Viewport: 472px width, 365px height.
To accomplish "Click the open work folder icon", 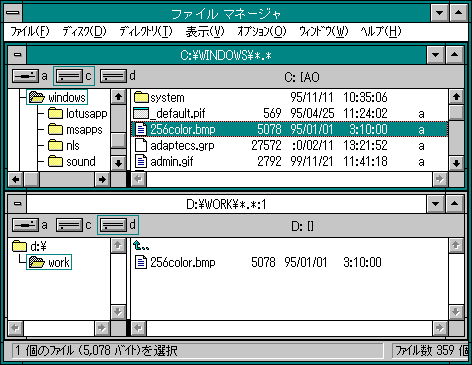I will pos(37,262).
